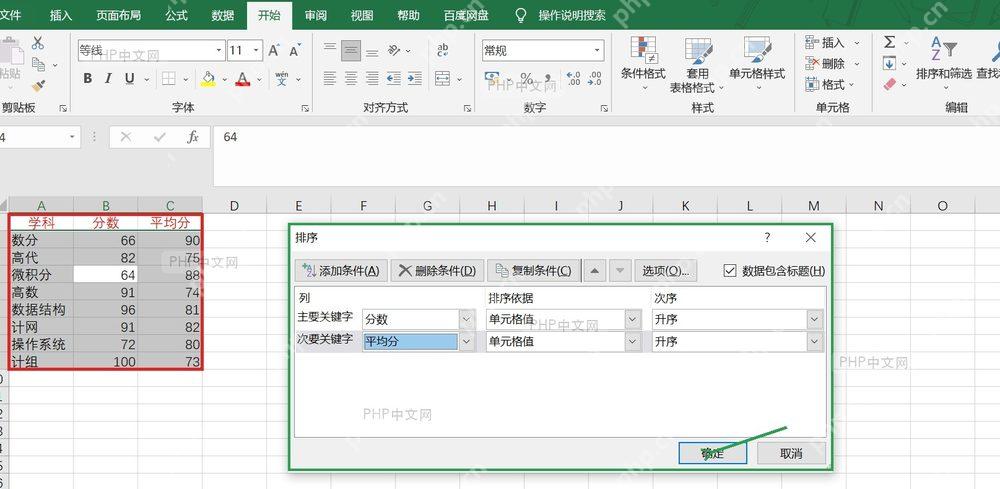The height and width of the screenshot is (489, 1000).
Task: Click Increase Indent icon
Action: pyautogui.click(x=415, y=78)
